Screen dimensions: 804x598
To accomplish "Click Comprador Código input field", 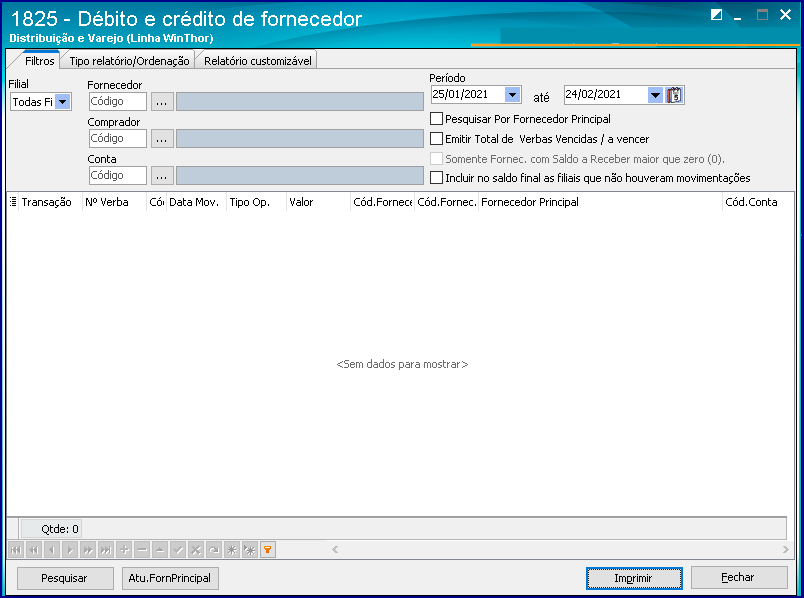I will pyautogui.click(x=117, y=138).
